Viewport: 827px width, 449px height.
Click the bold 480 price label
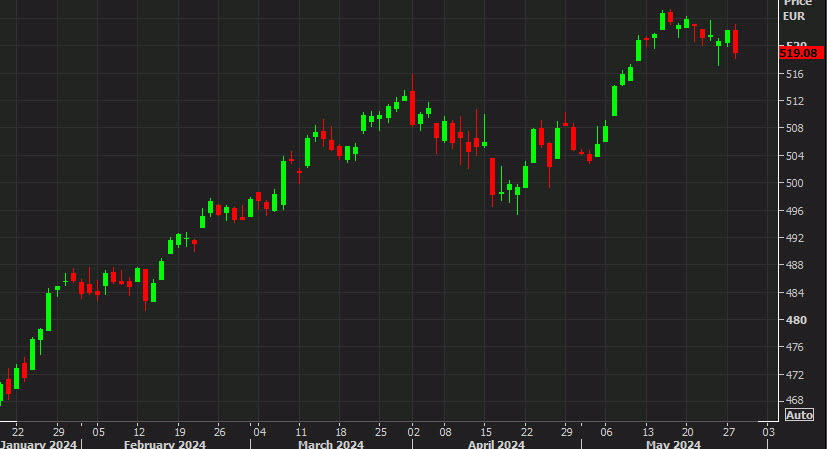coord(796,320)
